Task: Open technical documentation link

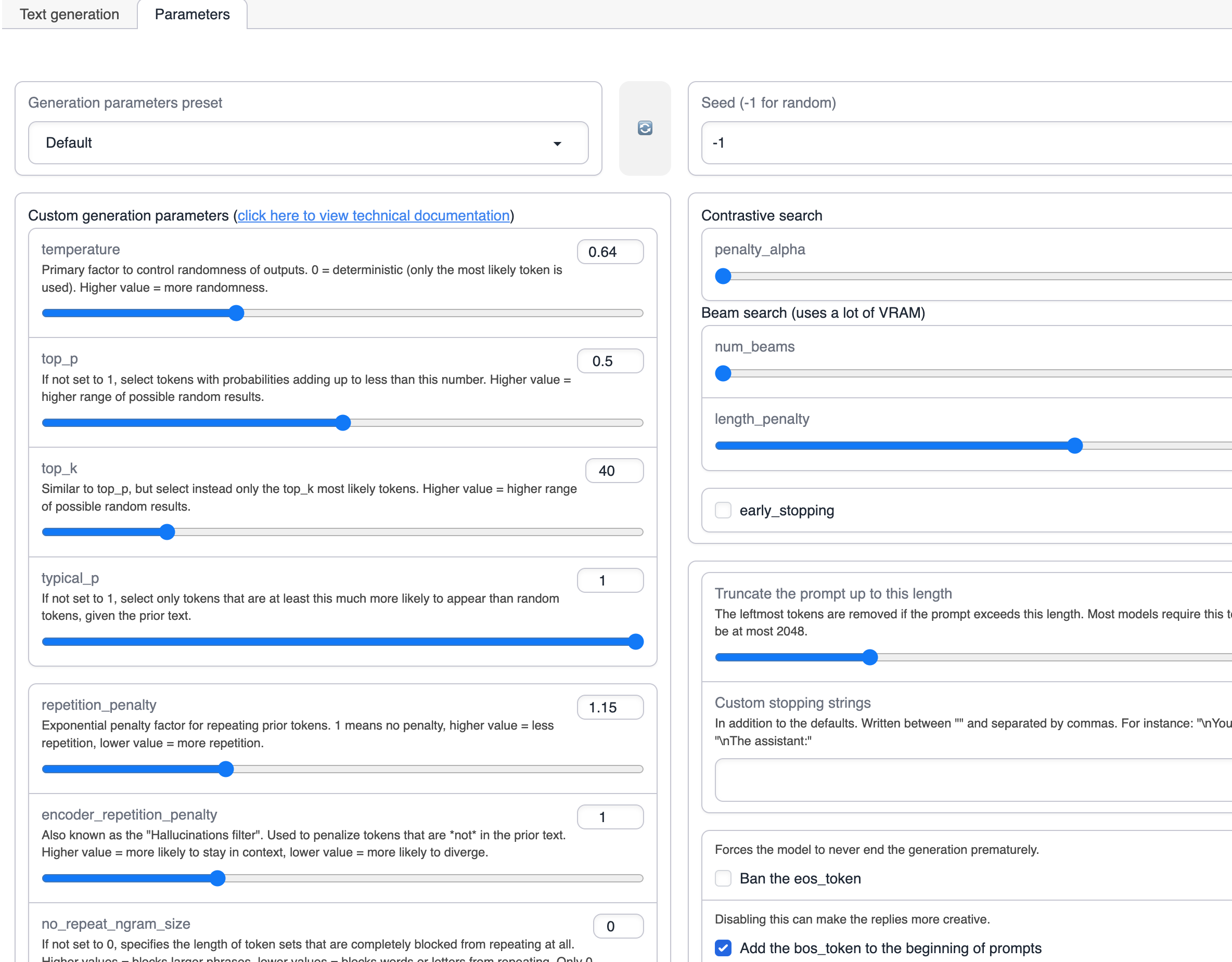Action: (x=374, y=215)
